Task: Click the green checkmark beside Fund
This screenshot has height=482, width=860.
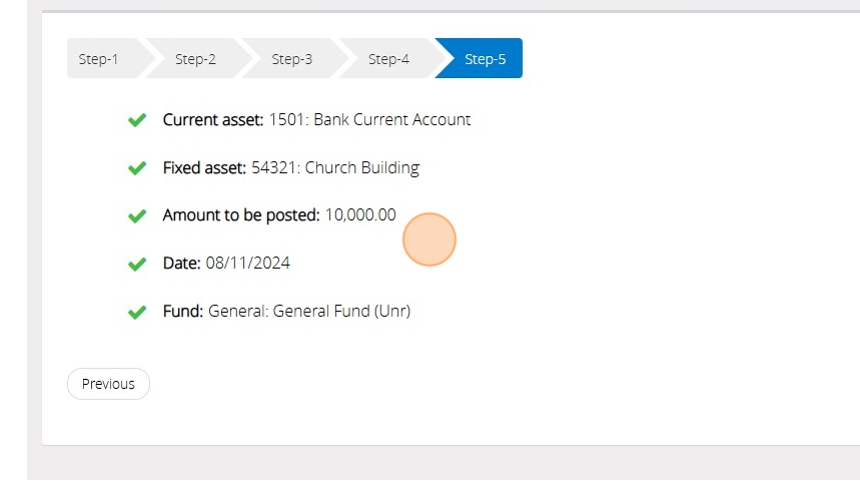Action: click(137, 312)
